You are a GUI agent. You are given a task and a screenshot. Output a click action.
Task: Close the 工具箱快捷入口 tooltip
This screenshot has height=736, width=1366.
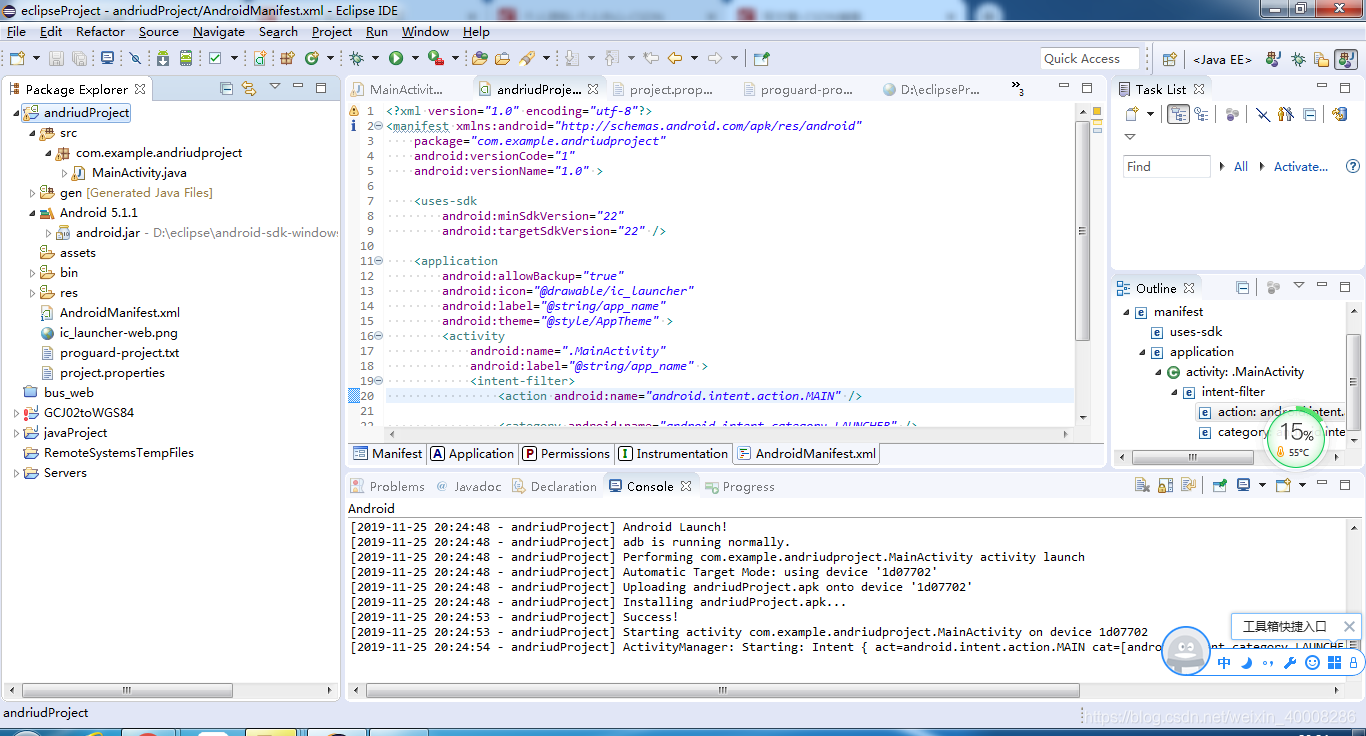1349,627
